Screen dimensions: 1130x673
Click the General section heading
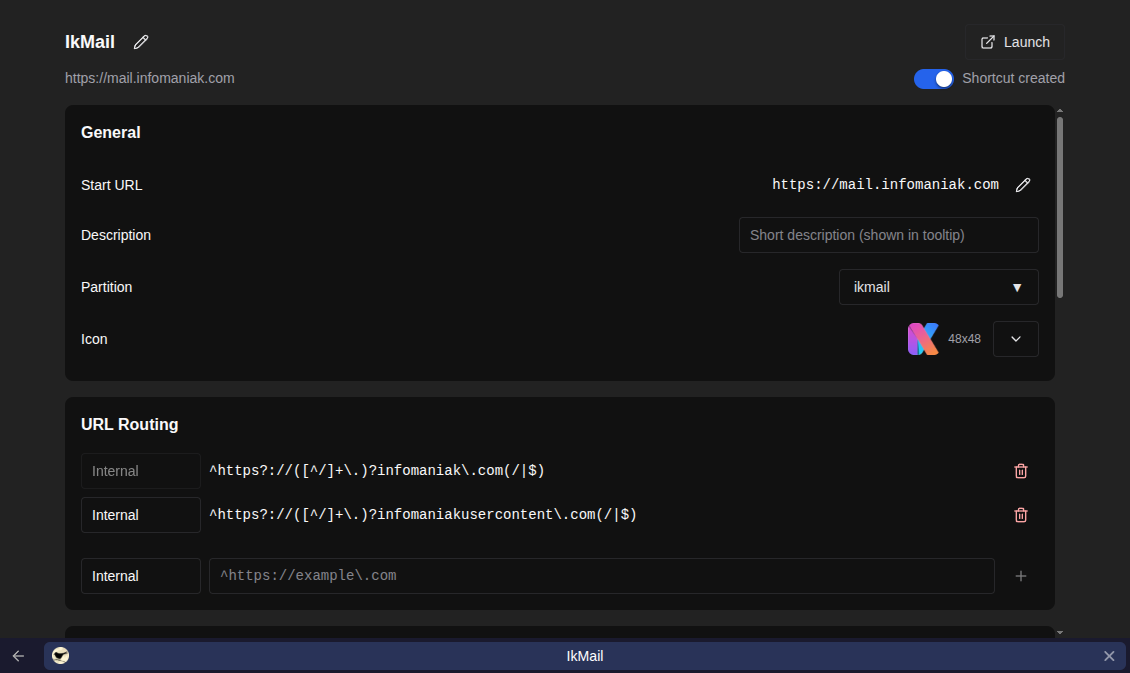(x=111, y=133)
